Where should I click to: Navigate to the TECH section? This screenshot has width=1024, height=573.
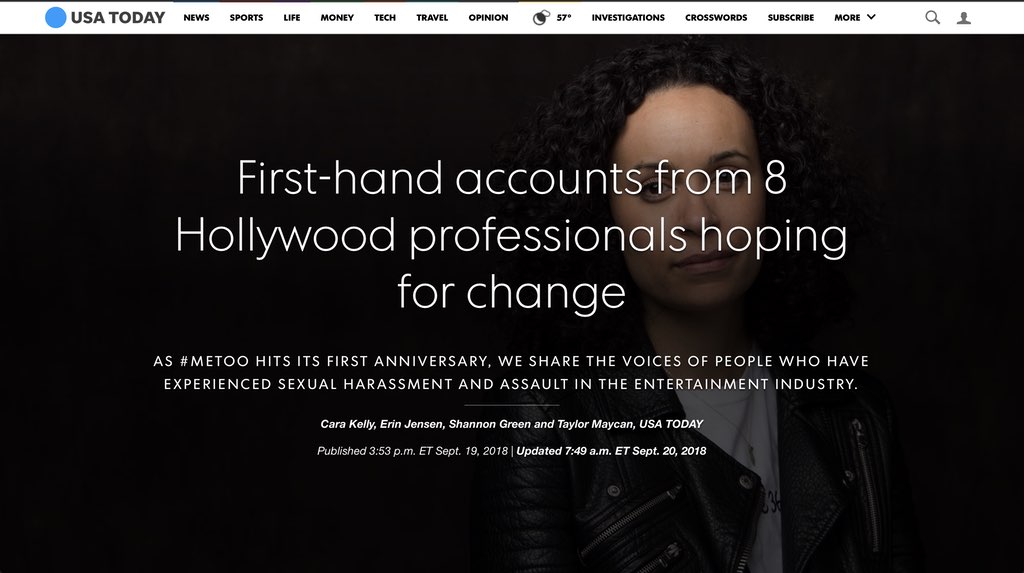pyautogui.click(x=385, y=18)
